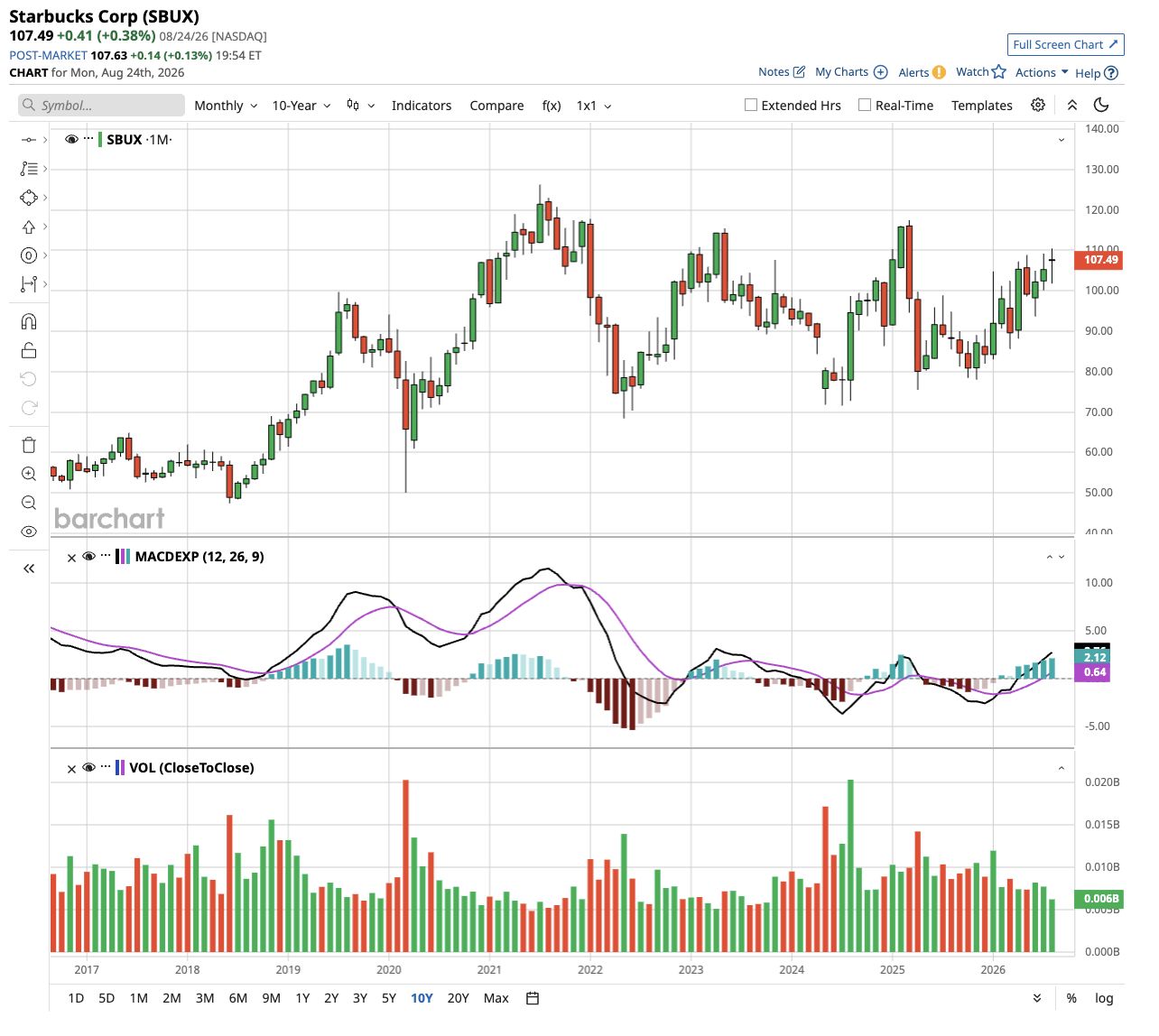Select the 1Y range button
Viewport: 1159px width, 1036px height.
(302, 998)
